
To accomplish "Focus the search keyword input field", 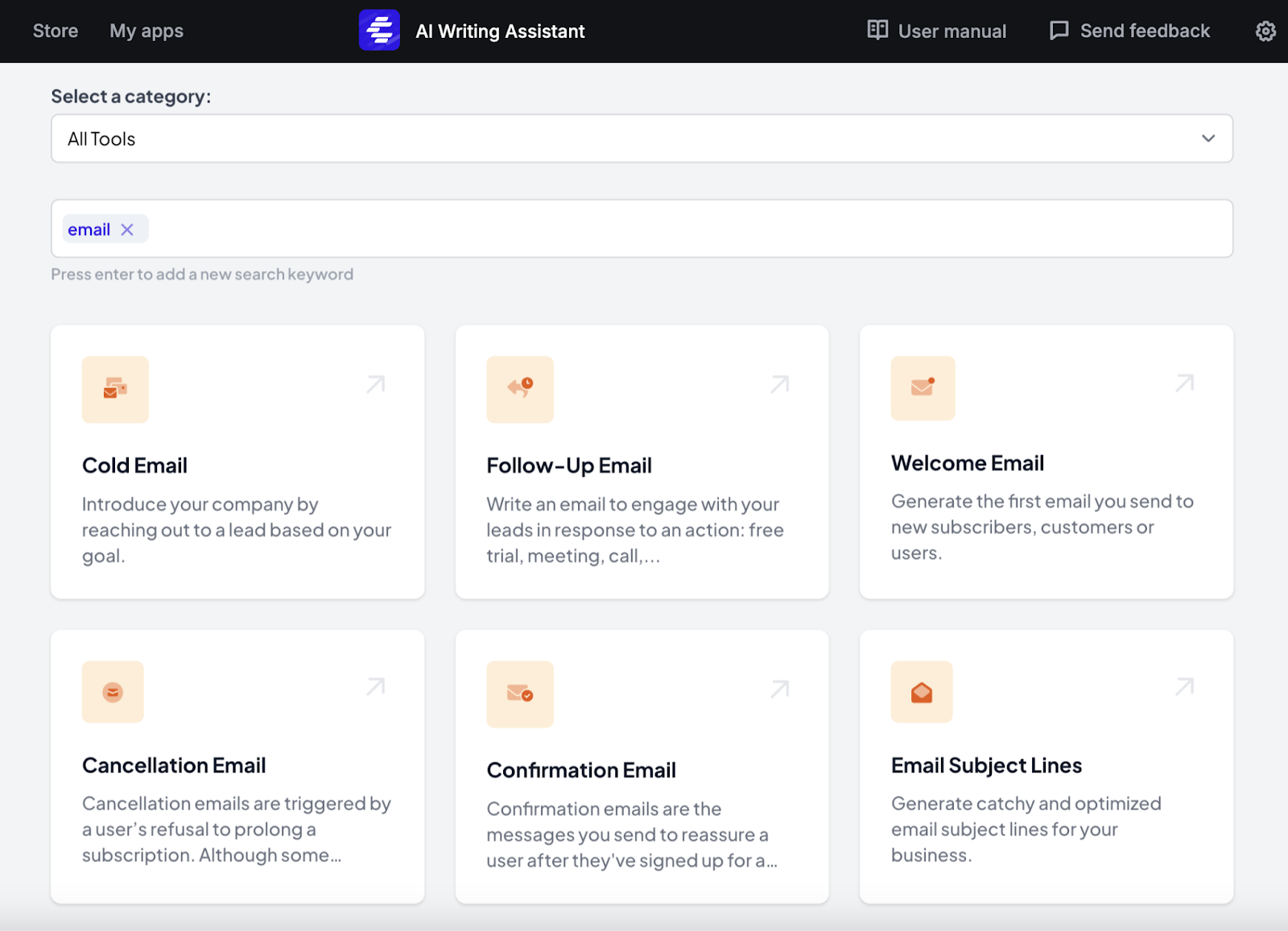I will 642,229.
